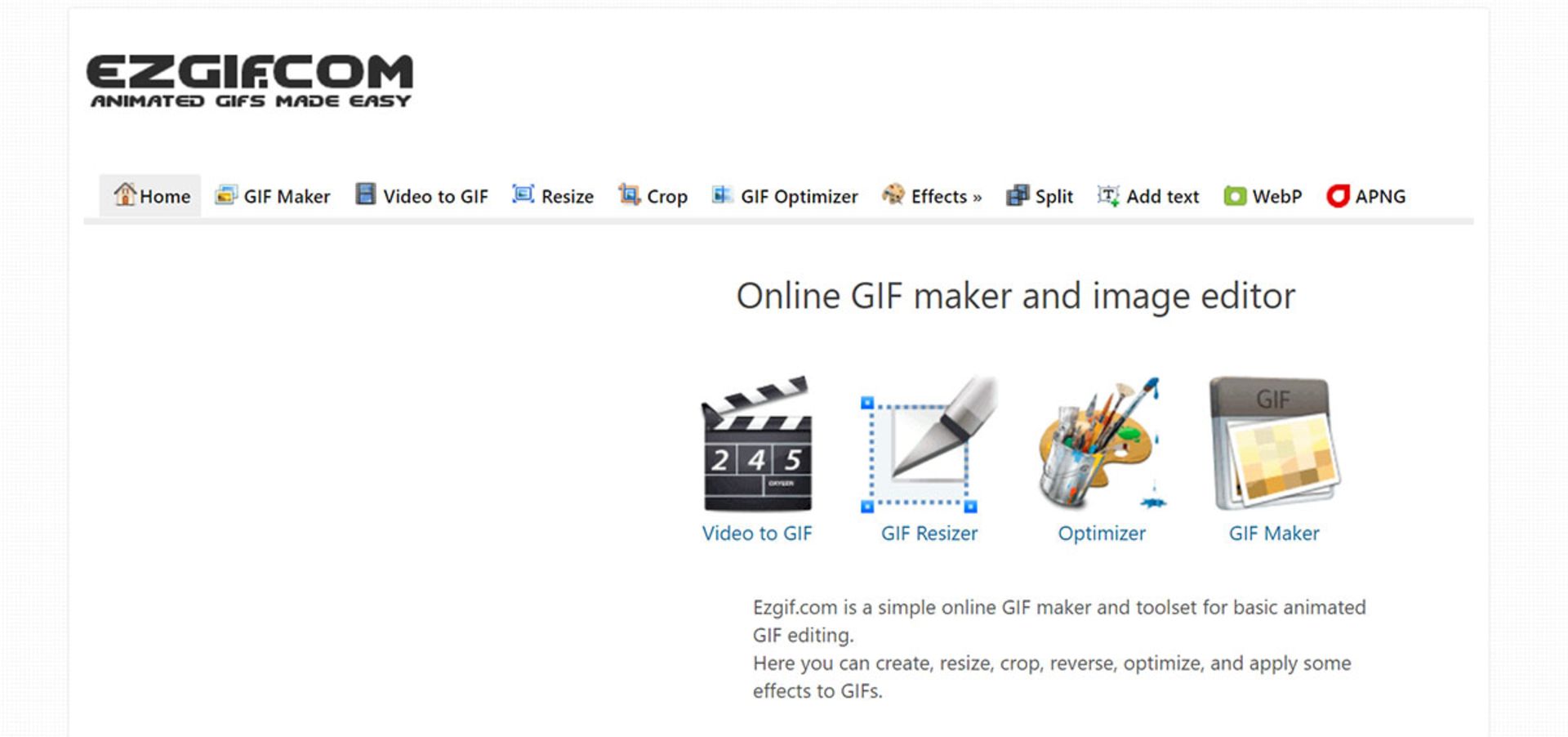Click the Crop tool icon in navbar
The height and width of the screenshot is (737, 1568).
[x=628, y=194]
